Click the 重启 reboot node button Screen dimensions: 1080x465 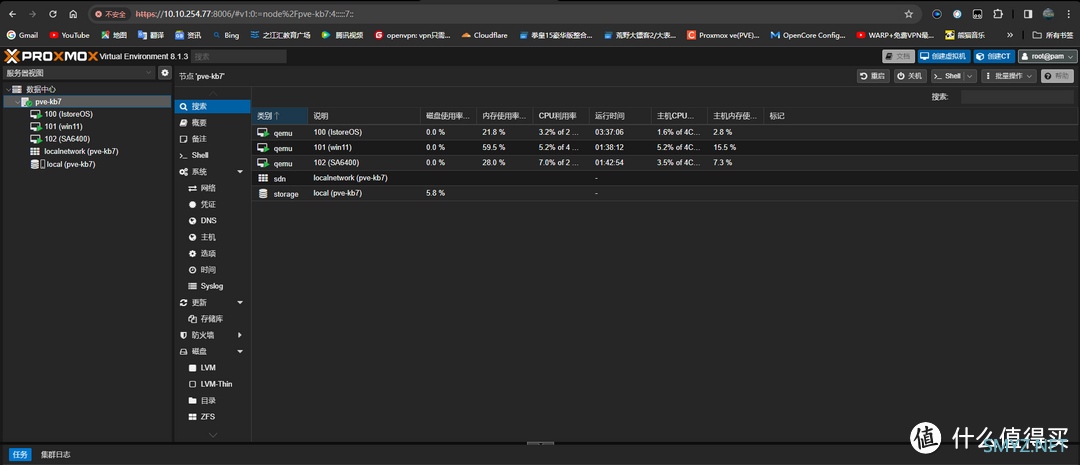(x=873, y=76)
